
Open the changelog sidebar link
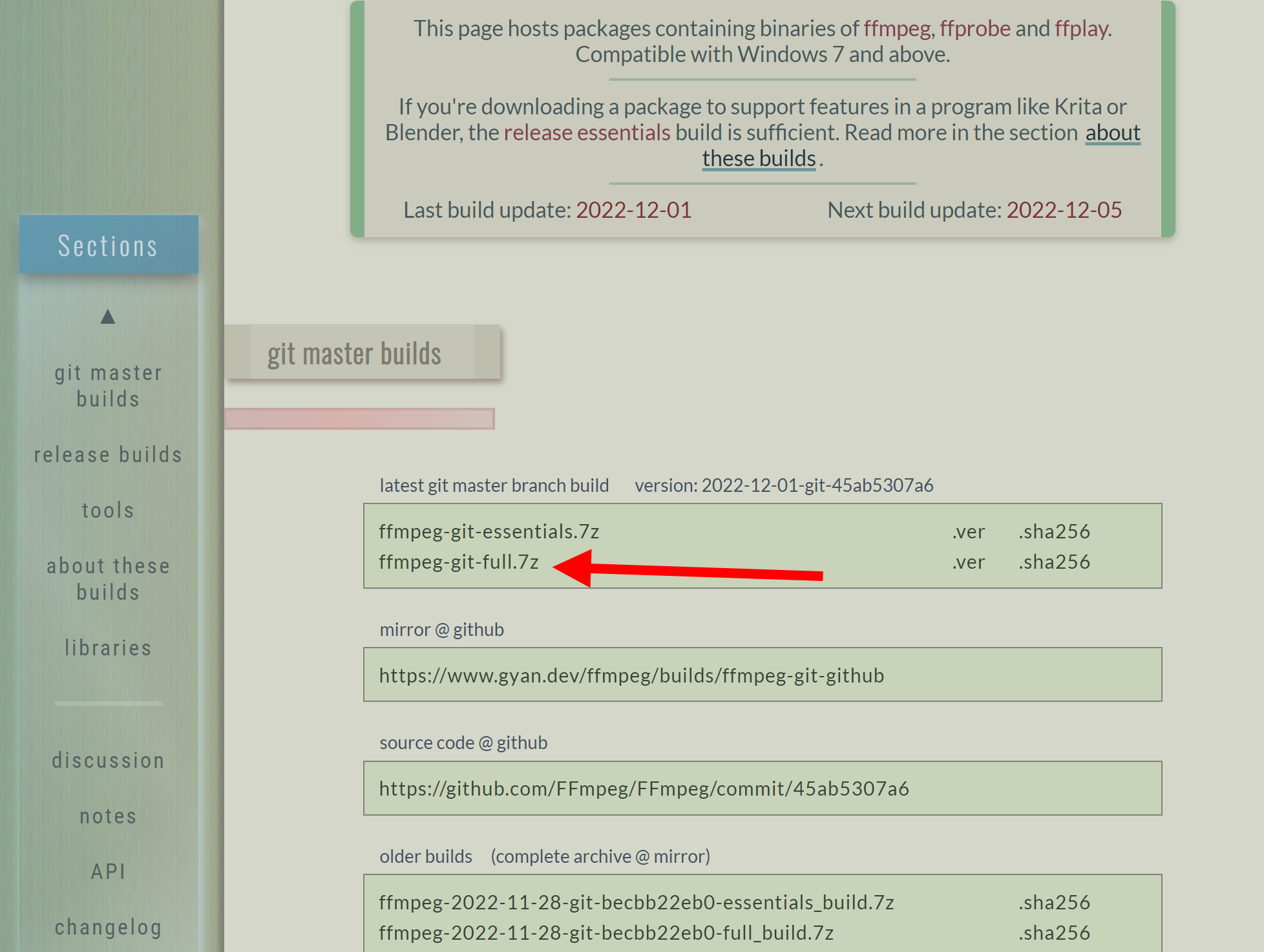[x=108, y=927]
